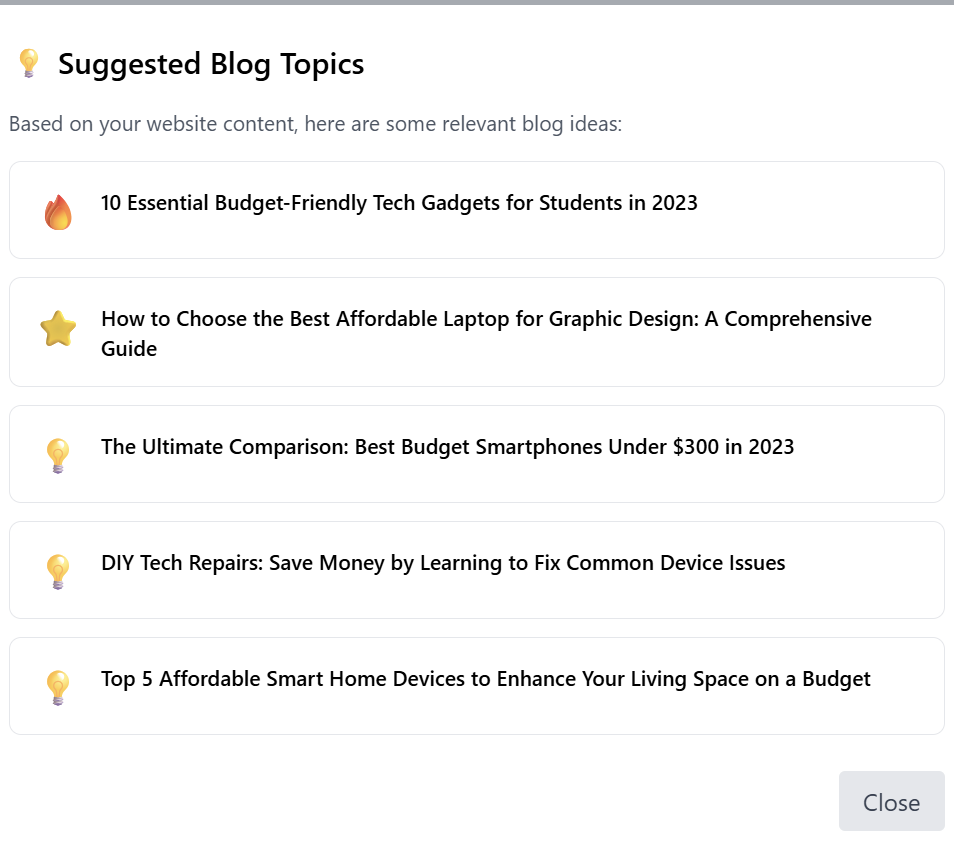Click the lightbulb icon beside Suggested Blog Topics heading
This screenshot has height=851, width=954.
28,64
